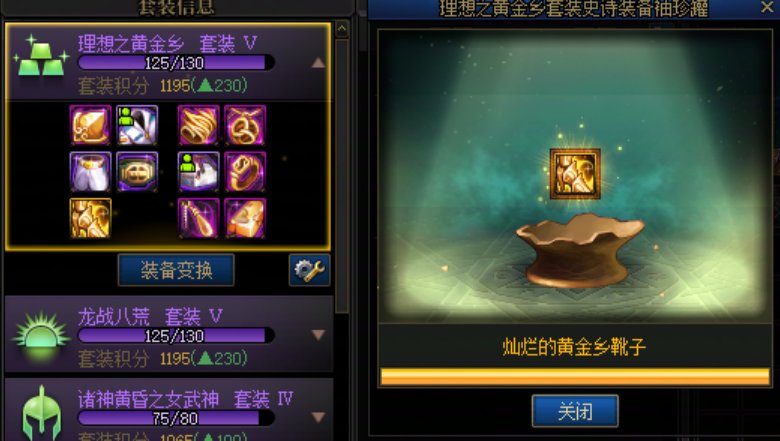Select the golden boots icon in set grid
This screenshot has height=441, width=780.
pos(91,218)
